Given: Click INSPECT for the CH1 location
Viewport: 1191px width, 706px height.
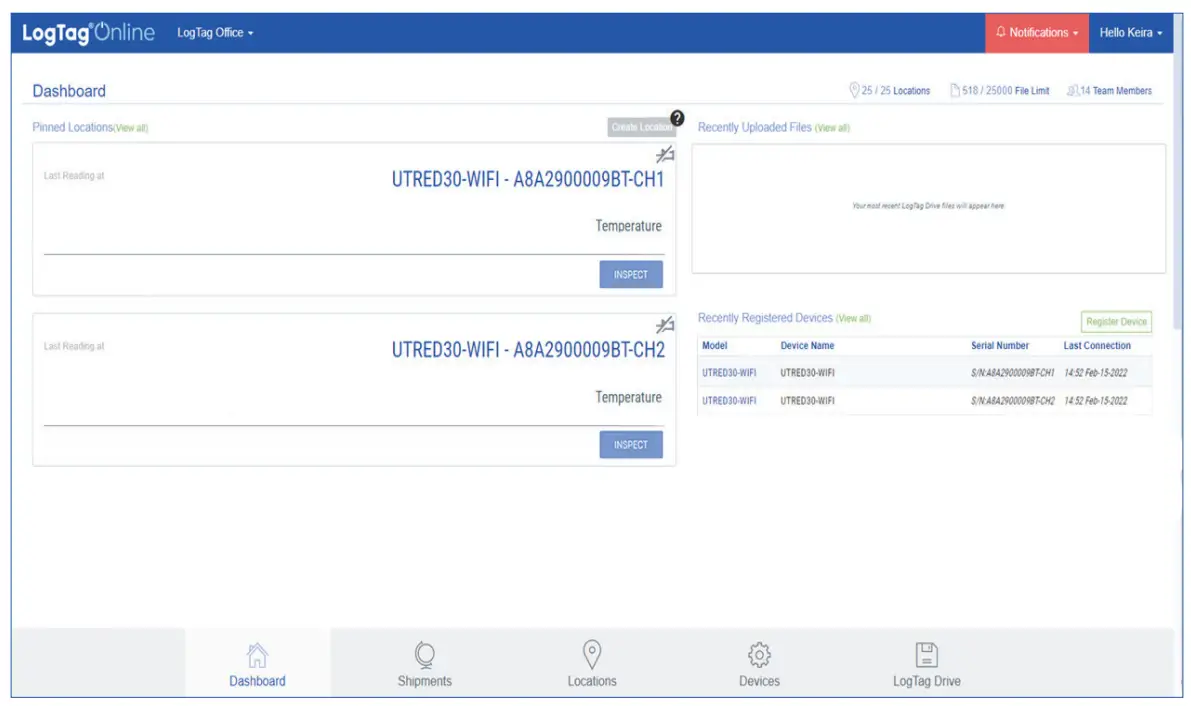Looking at the screenshot, I should pos(631,274).
